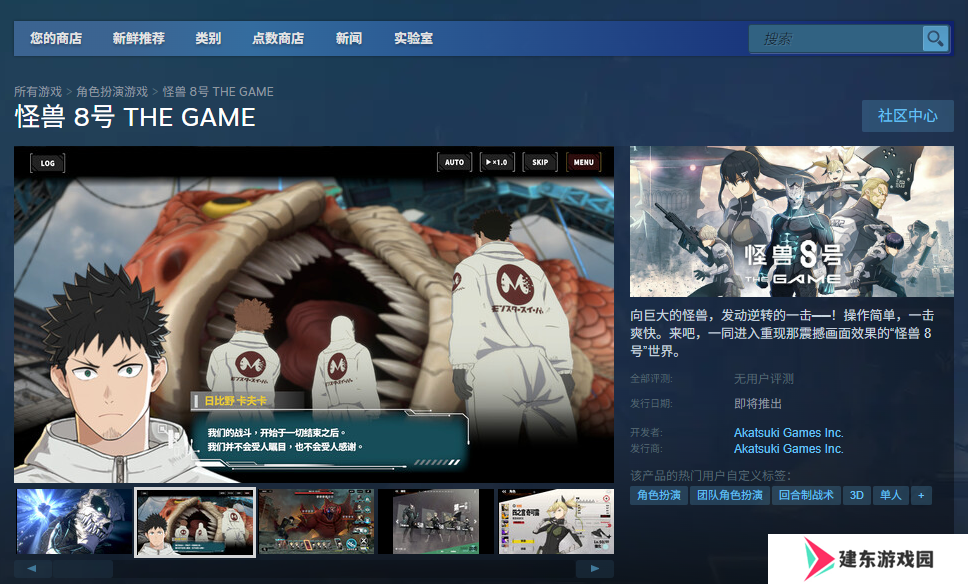Click the 怪兽 8号 THE GAME page title
The width and height of the screenshot is (968, 584).
135,117
